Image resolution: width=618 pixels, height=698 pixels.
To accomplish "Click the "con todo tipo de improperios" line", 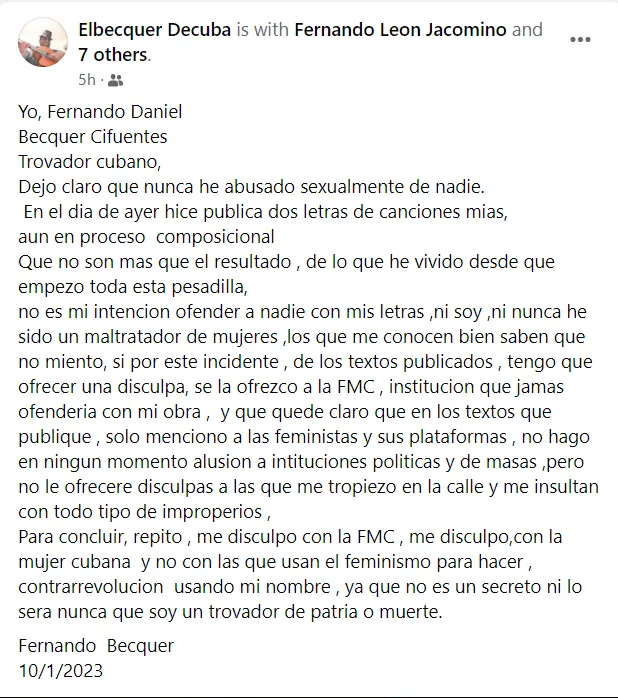I will 144,512.
